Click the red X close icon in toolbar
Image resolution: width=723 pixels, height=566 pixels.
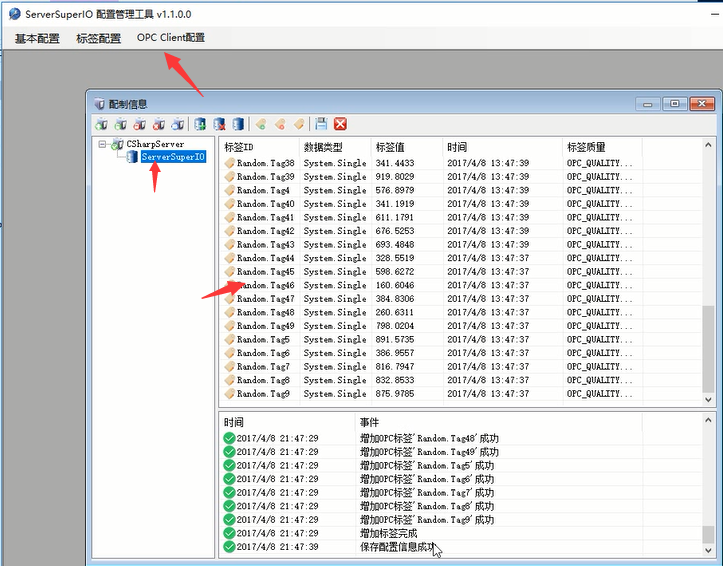pyautogui.click(x=340, y=124)
